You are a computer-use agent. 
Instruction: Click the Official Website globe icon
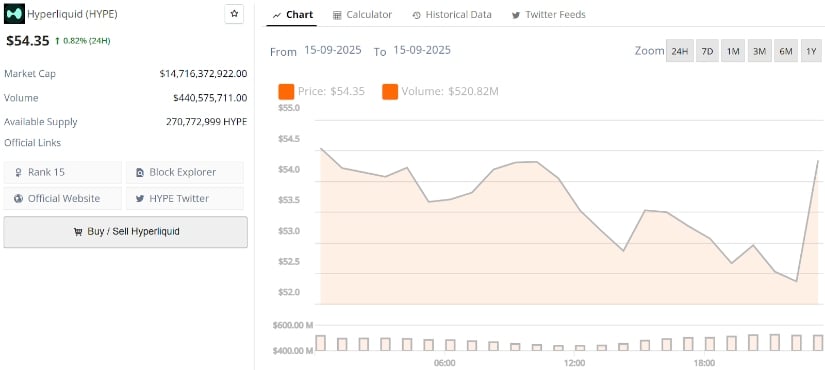pos(18,198)
